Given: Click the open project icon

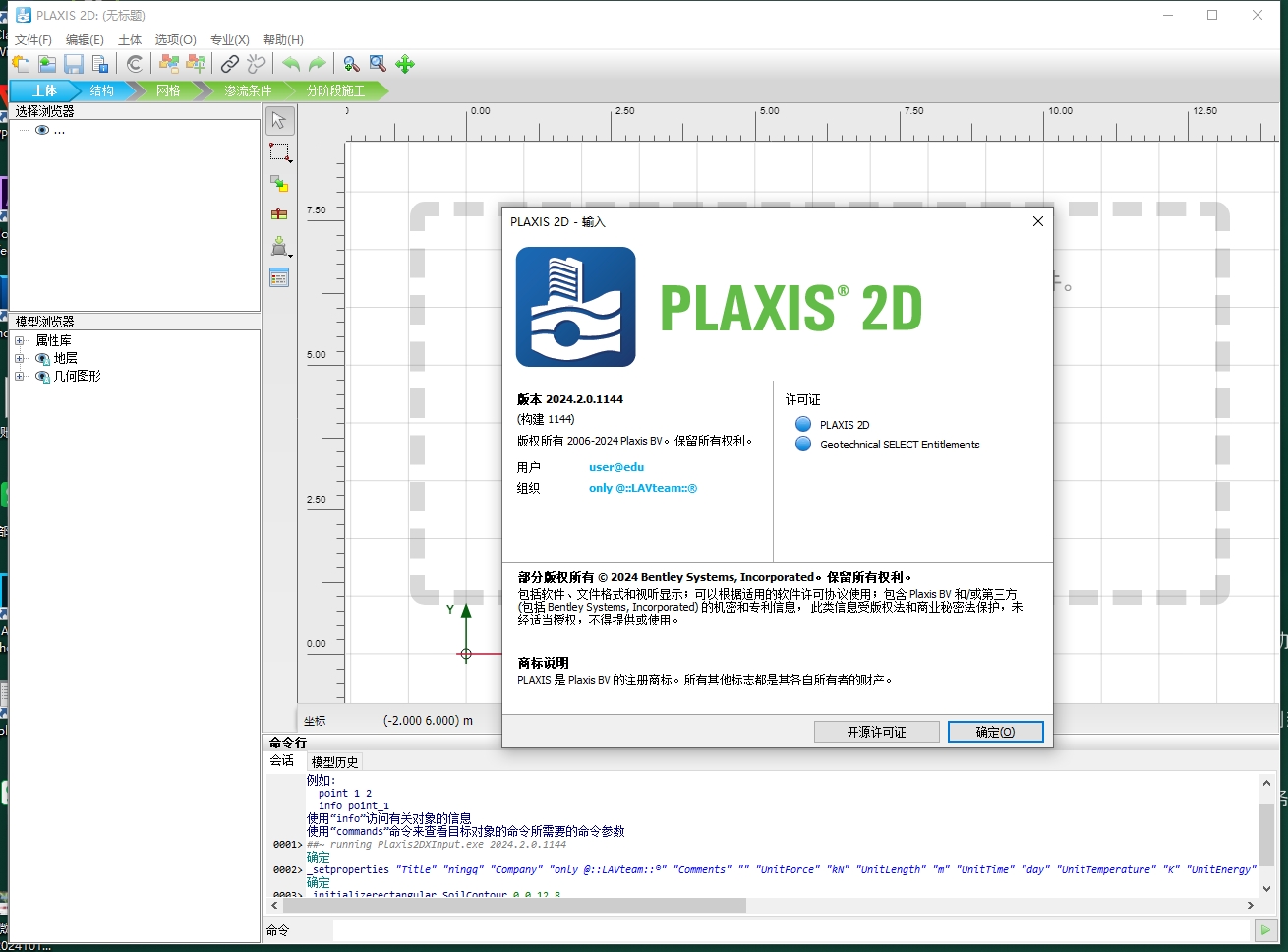Looking at the screenshot, I should coord(47,63).
